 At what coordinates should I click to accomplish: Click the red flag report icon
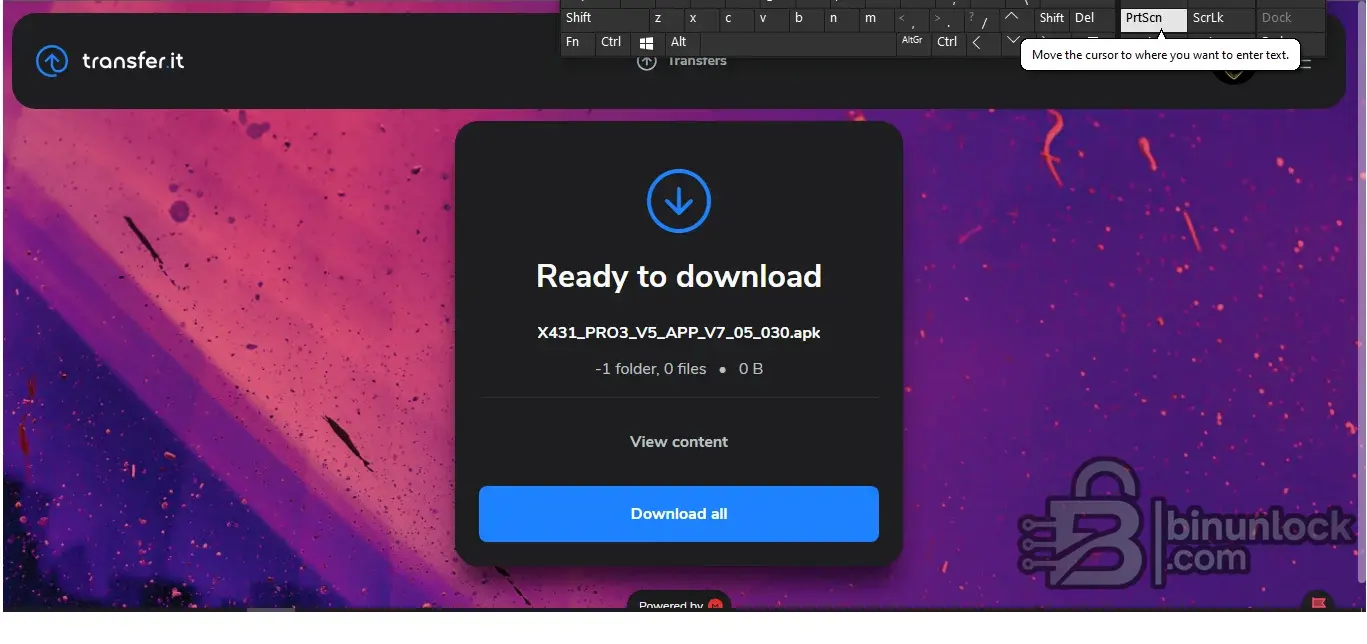point(1319,603)
